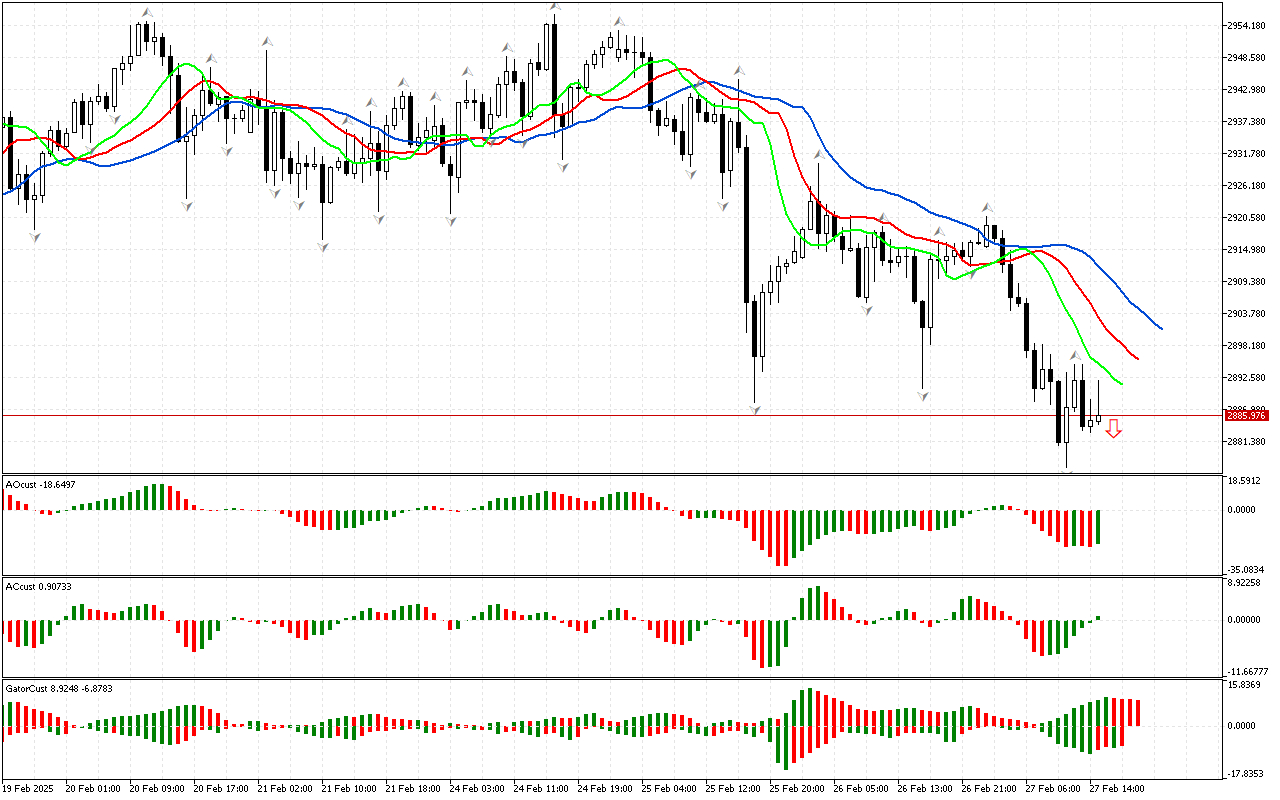The image size is (1280, 800).
Task: Click the 21 Feb 10:00 time label
Action: 349,788
